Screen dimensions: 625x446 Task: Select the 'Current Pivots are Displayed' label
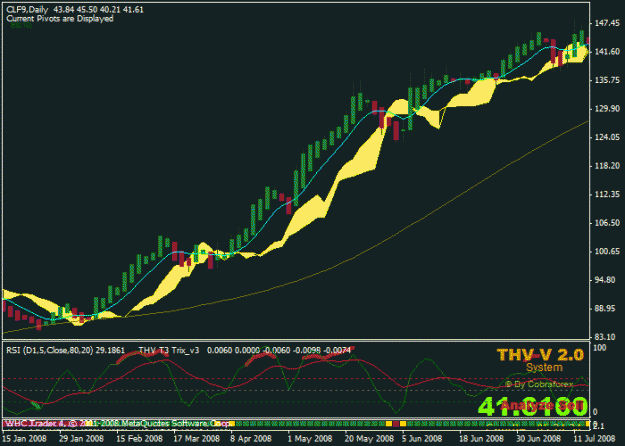pyautogui.click(x=60, y=19)
